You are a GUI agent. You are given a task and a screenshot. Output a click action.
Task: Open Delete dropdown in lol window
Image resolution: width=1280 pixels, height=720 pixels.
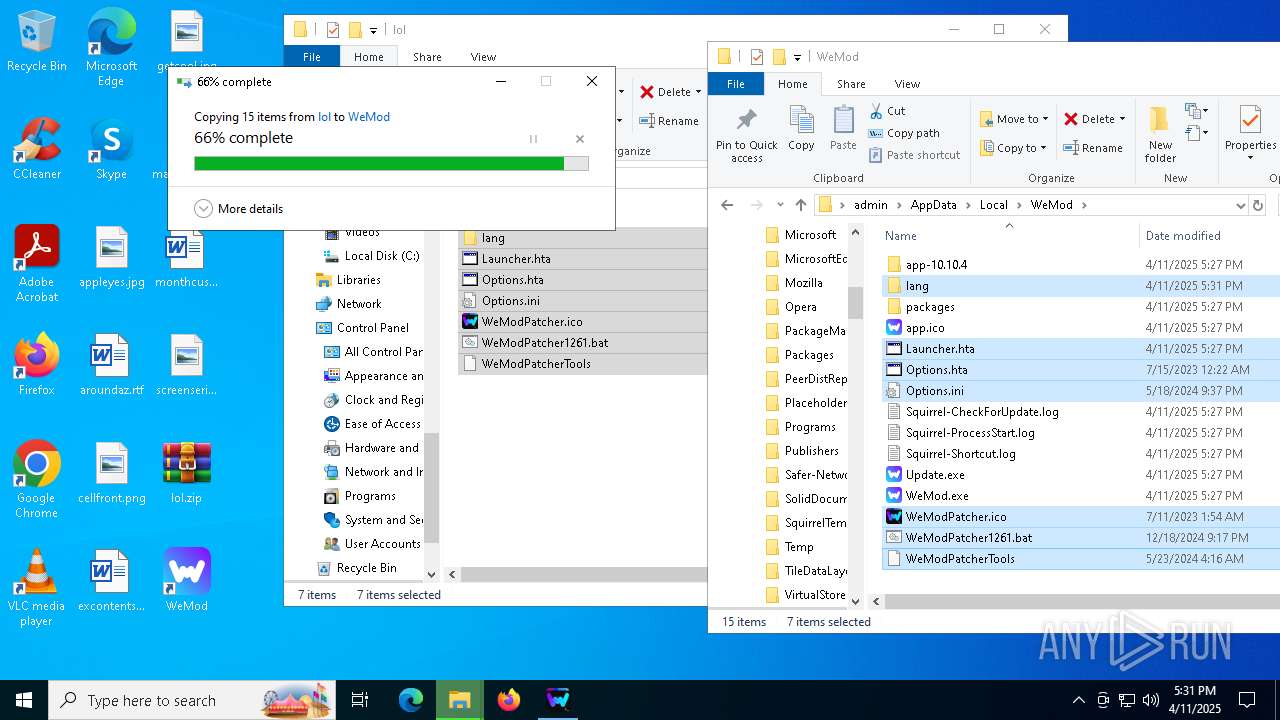pyautogui.click(x=697, y=92)
